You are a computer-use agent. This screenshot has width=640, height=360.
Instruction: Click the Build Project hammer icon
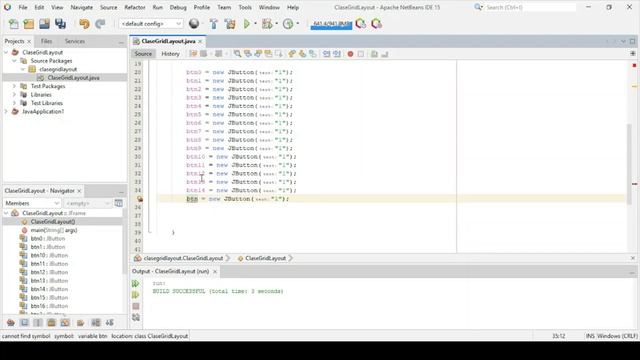[213, 24]
